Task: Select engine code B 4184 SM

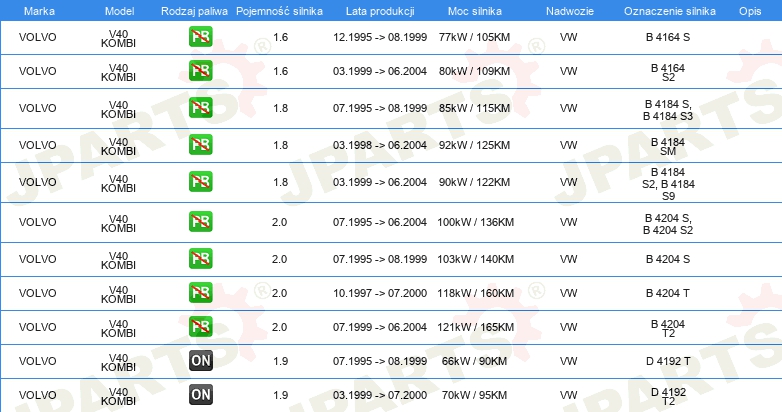Action: click(668, 147)
